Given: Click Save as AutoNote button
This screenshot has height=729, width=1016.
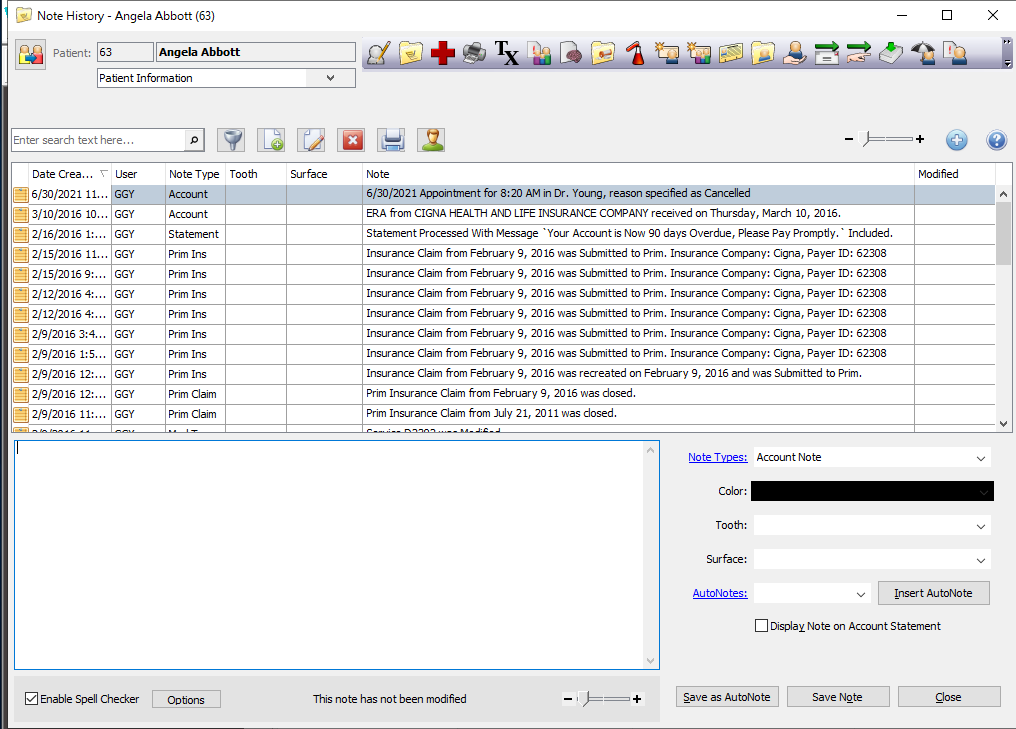Looking at the screenshot, I should pos(727,697).
